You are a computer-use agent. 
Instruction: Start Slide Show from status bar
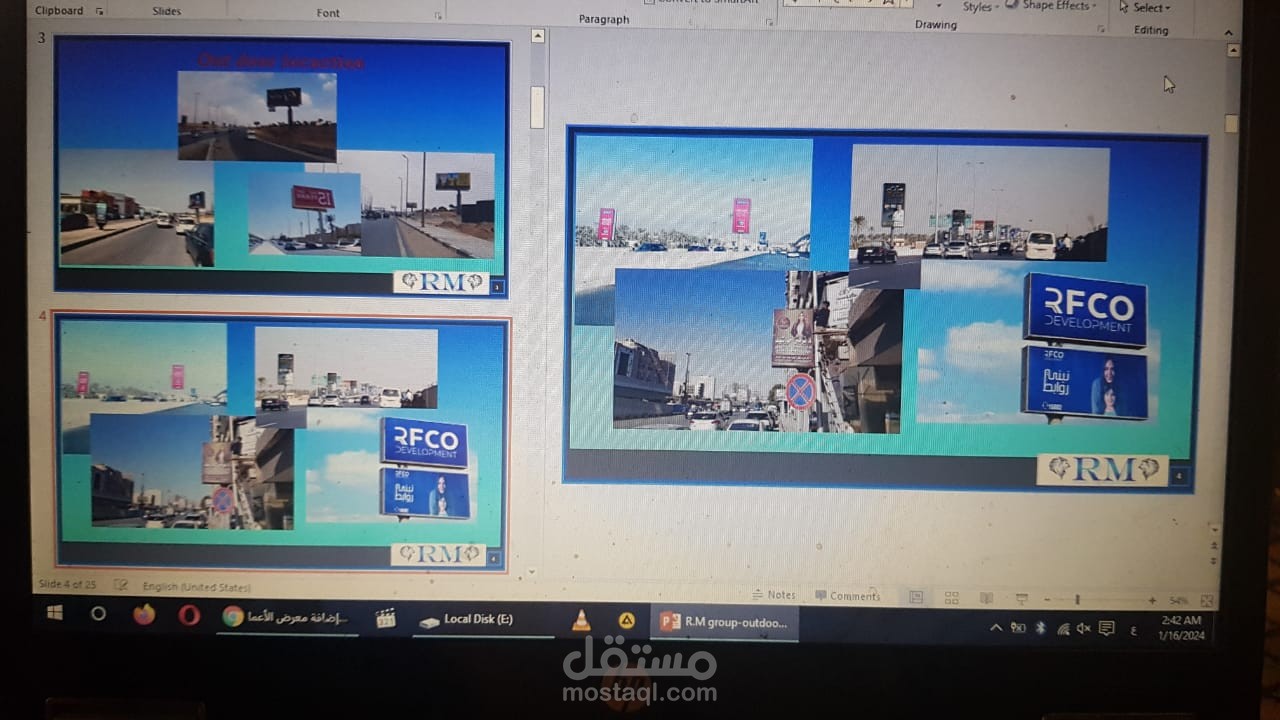click(x=1021, y=599)
